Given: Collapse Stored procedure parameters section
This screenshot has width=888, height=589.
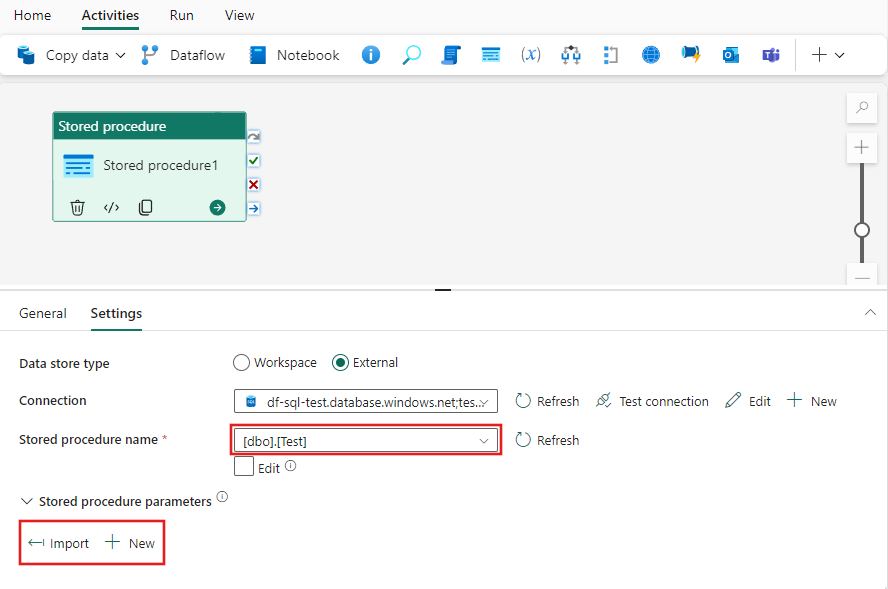Looking at the screenshot, I should click(x=26, y=501).
